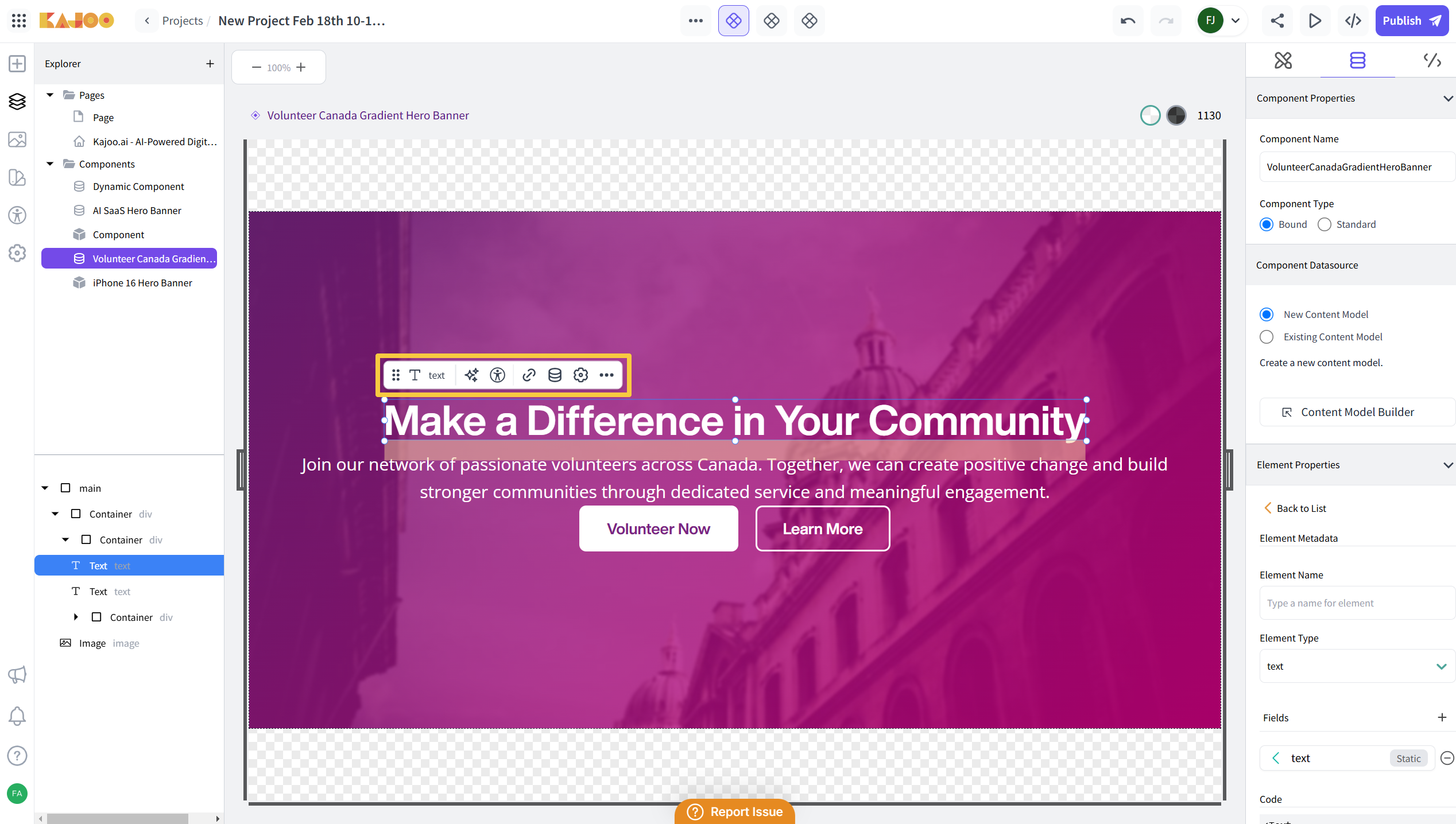Screen dimensions: 1456x824
Task: Click the database icon in floating toolbar
Action: pos(555,375)
